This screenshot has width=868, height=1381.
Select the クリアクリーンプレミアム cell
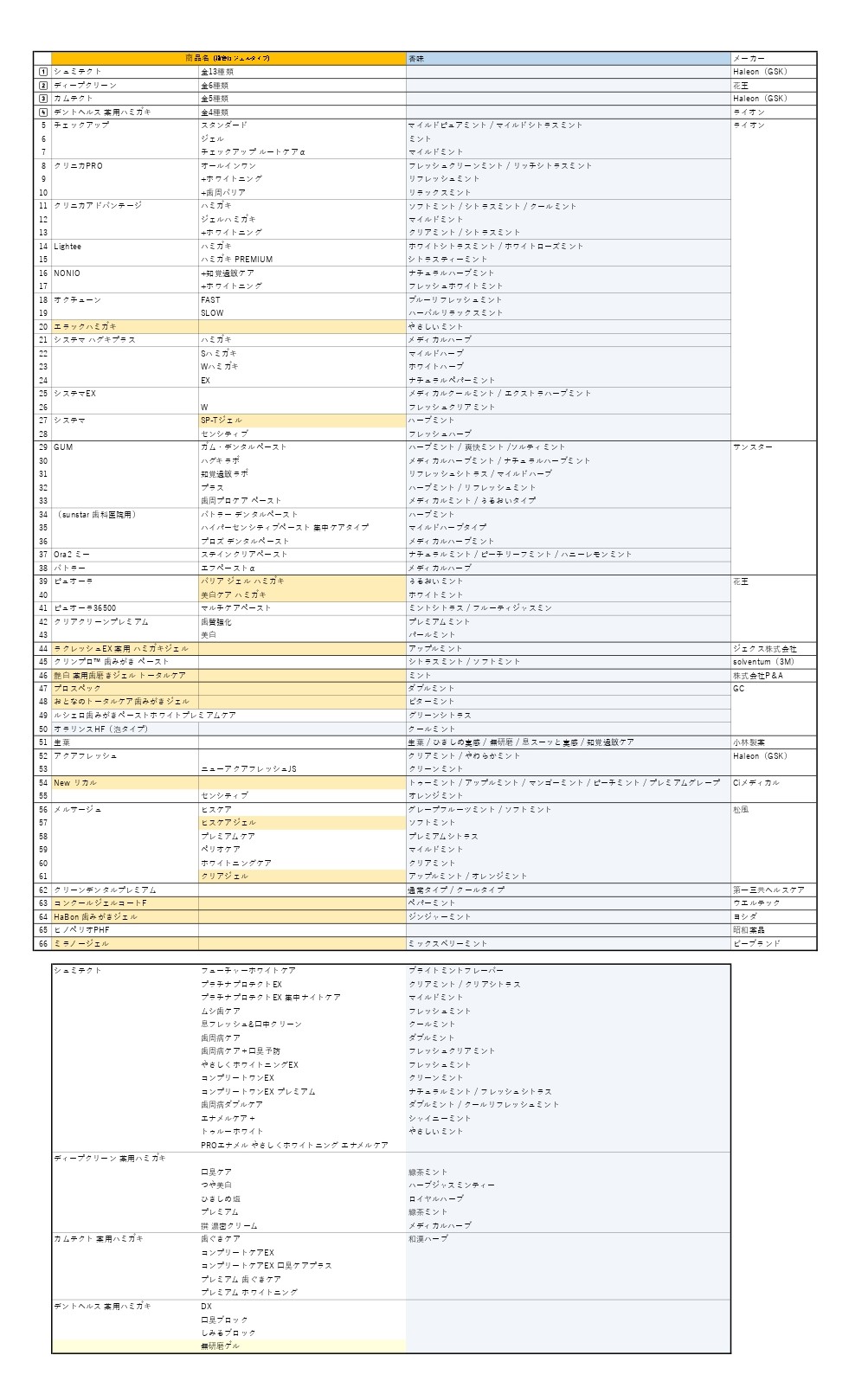coord(125,622)
